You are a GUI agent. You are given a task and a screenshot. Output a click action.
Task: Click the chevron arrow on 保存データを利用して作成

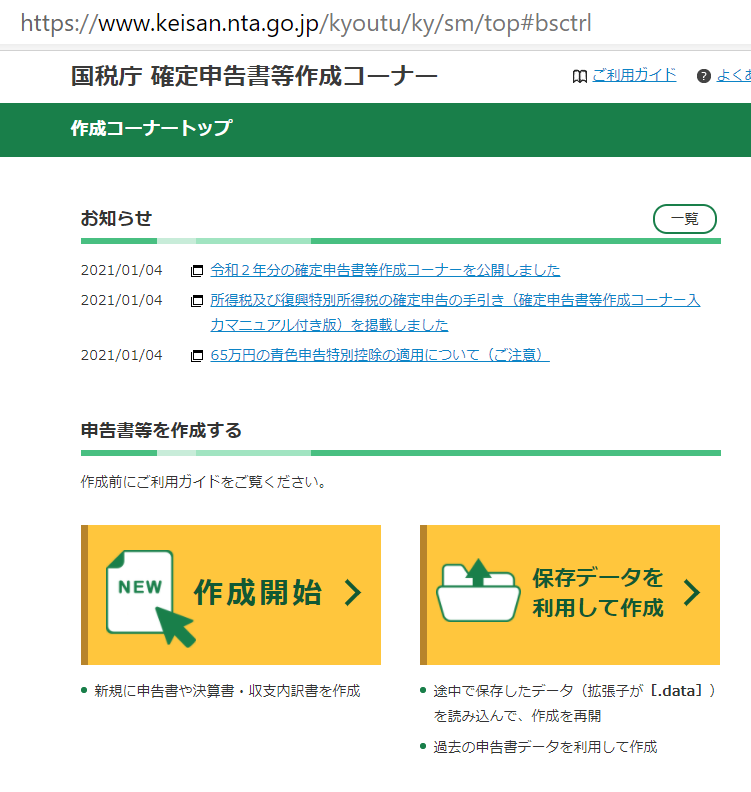(x=691, y=593)
